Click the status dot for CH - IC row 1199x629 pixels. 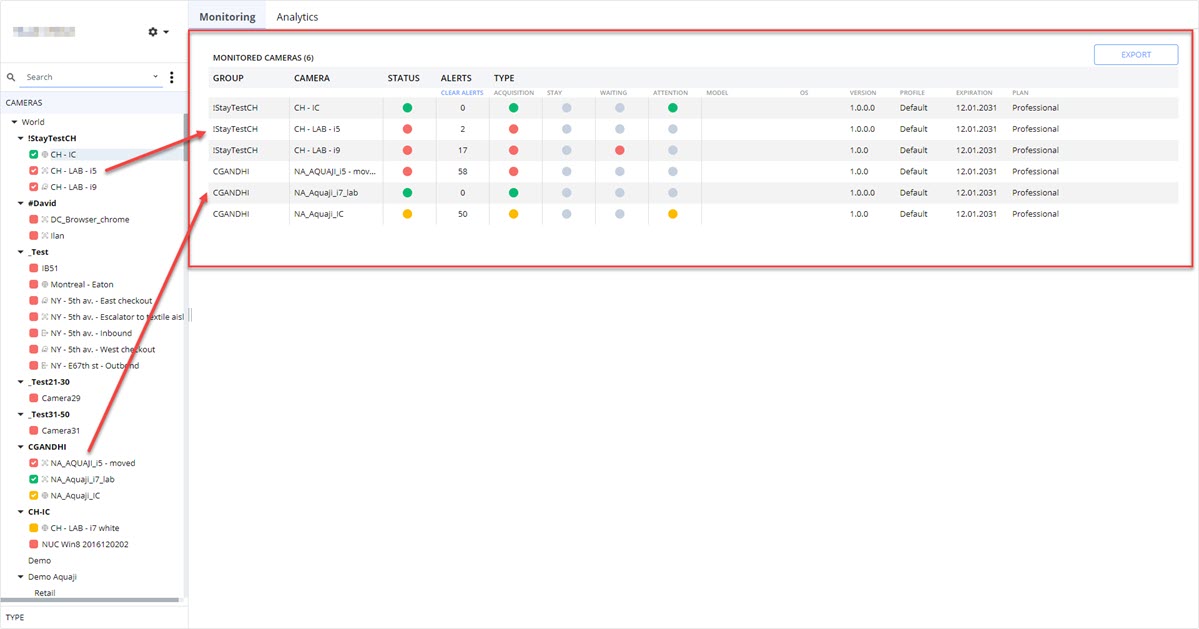click(x=408, y=108)
